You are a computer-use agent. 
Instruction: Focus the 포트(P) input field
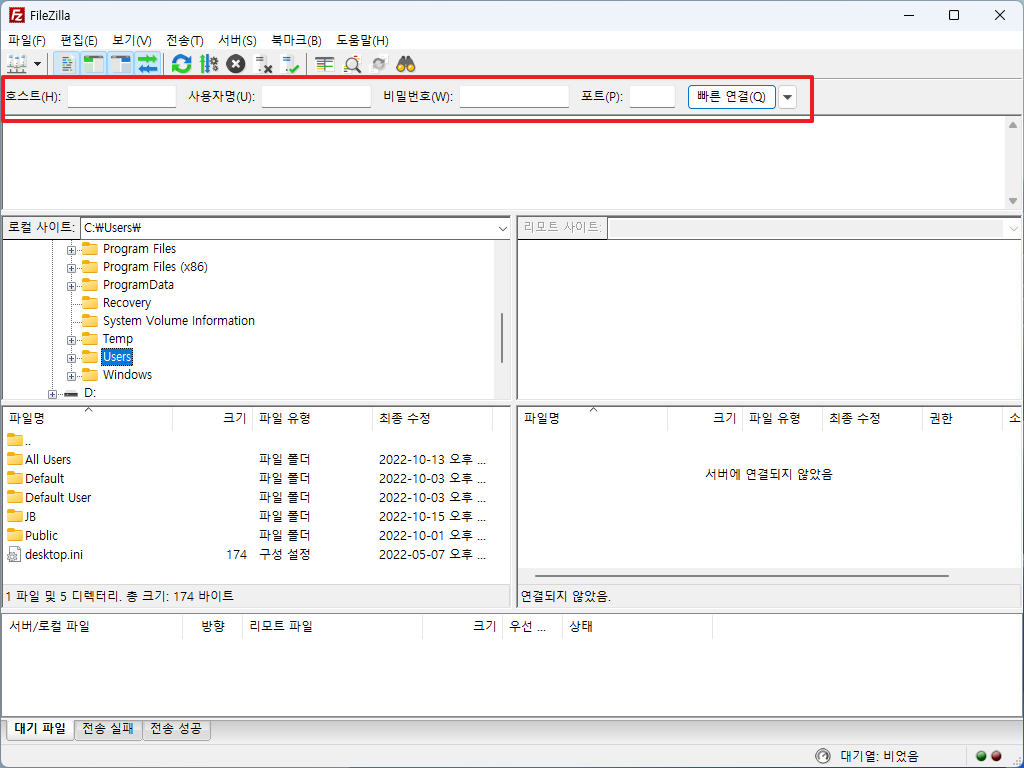[652, 97]
